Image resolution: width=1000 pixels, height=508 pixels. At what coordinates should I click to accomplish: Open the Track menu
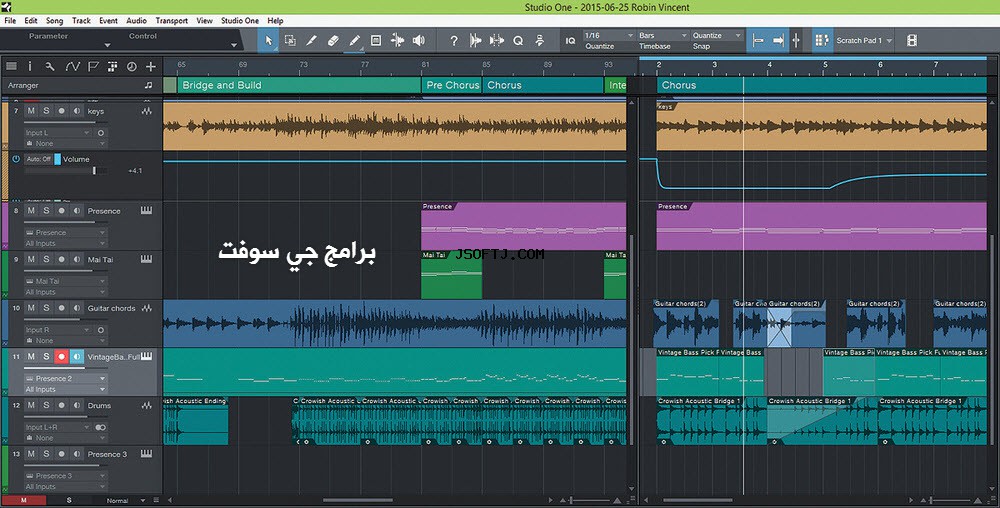coord(81,20)
